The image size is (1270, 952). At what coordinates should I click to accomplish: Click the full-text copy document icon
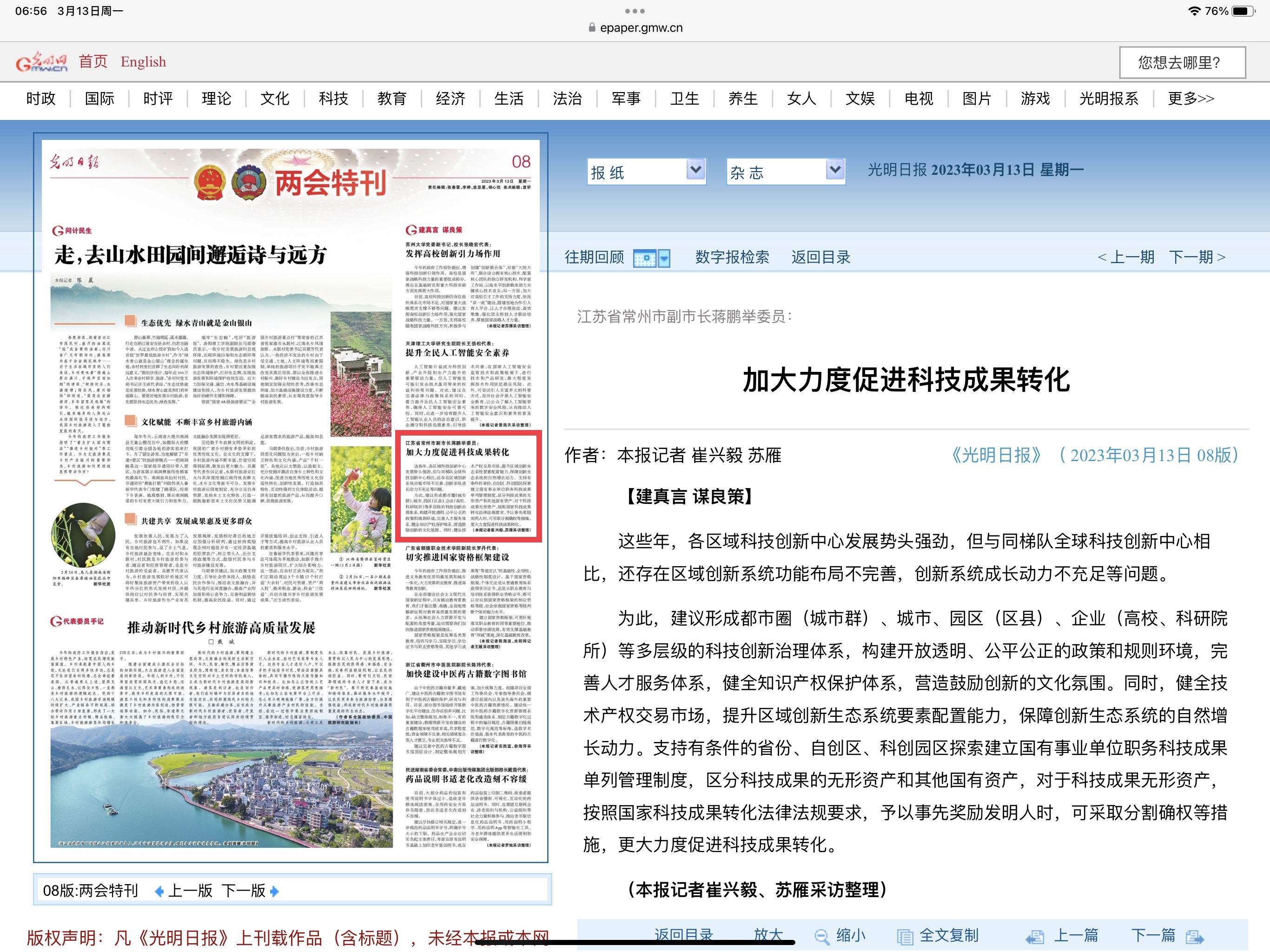click(x=905, y=937)
